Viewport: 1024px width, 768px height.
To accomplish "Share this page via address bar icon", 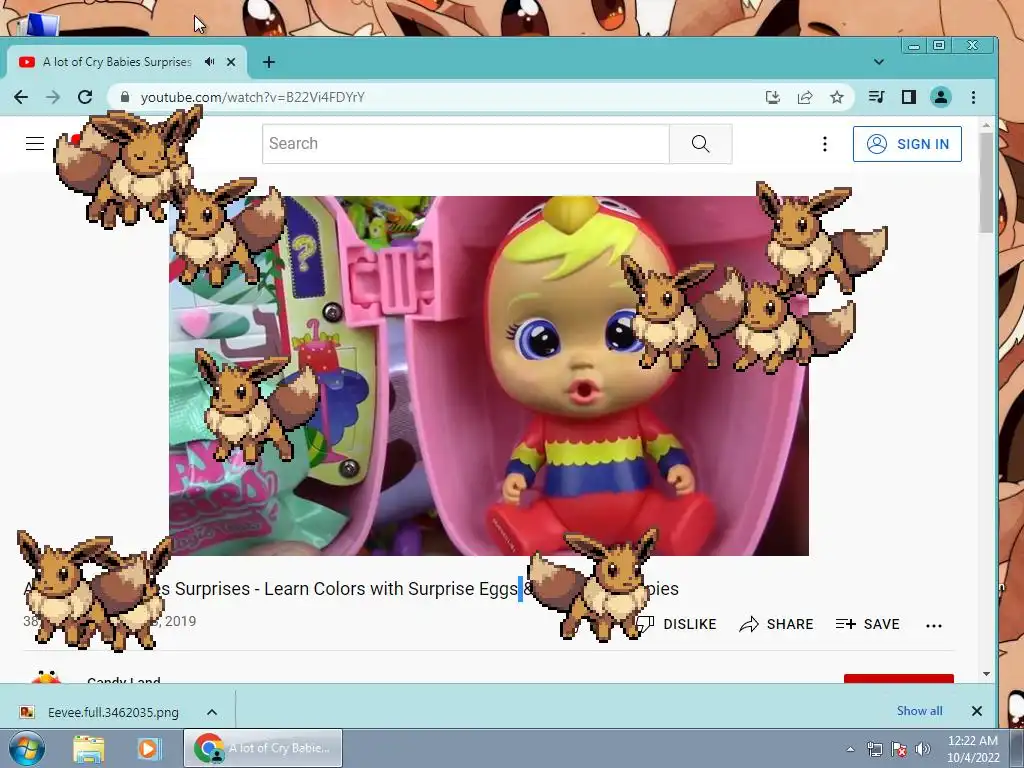I will [x=805, y=97].
